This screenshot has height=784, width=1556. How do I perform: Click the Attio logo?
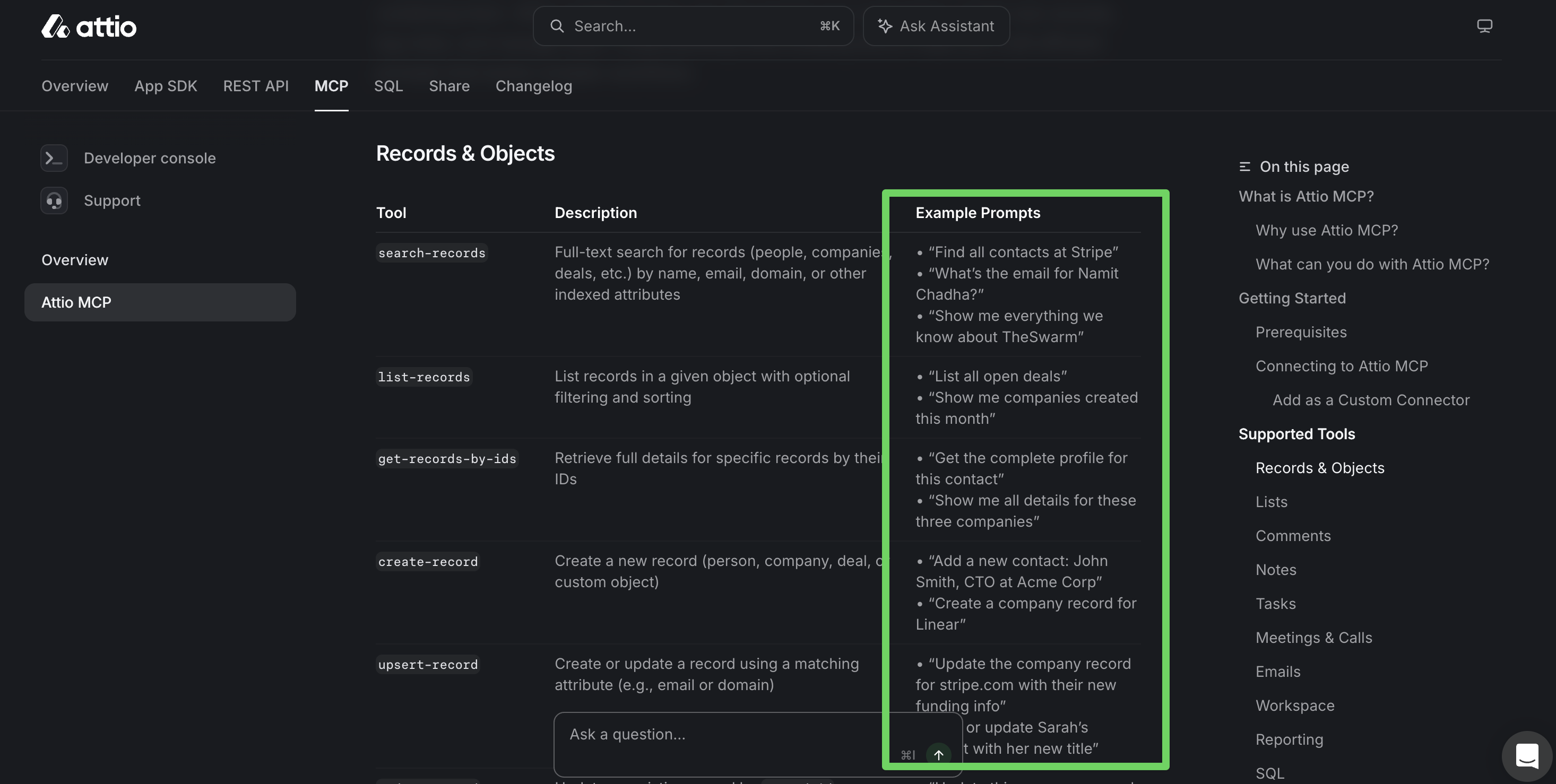[89, 27]
